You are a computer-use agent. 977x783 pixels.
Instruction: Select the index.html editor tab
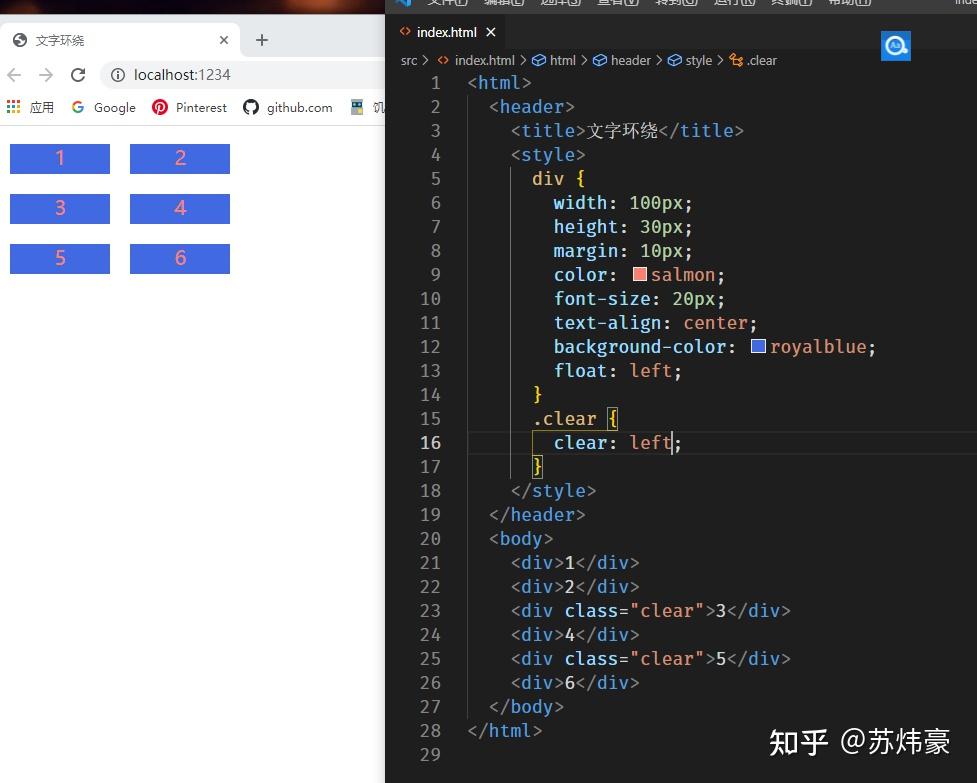pos(446,32)
